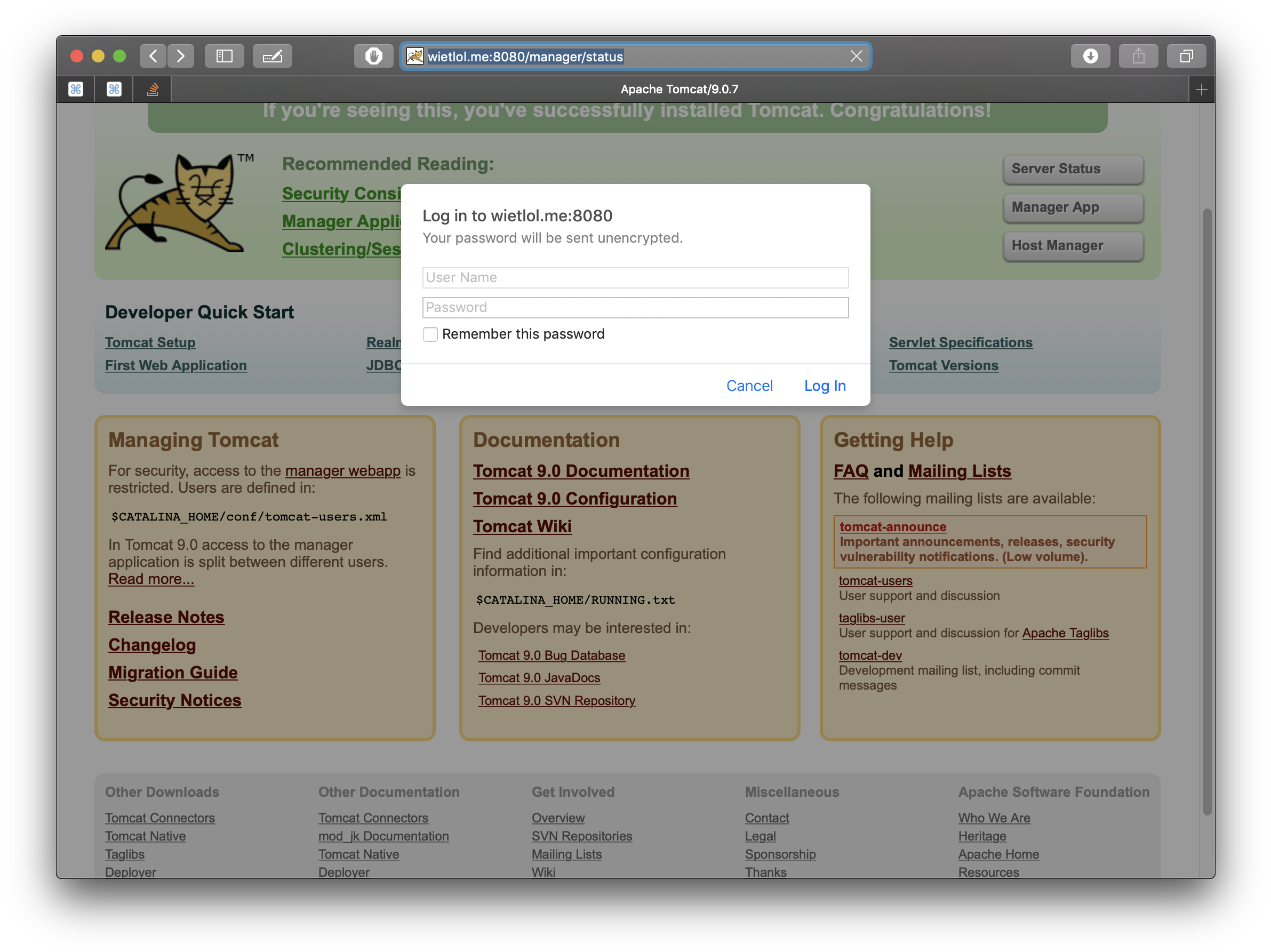Open Migration Guide link
The image size is (1271, 952).
[x=173, y=672]
